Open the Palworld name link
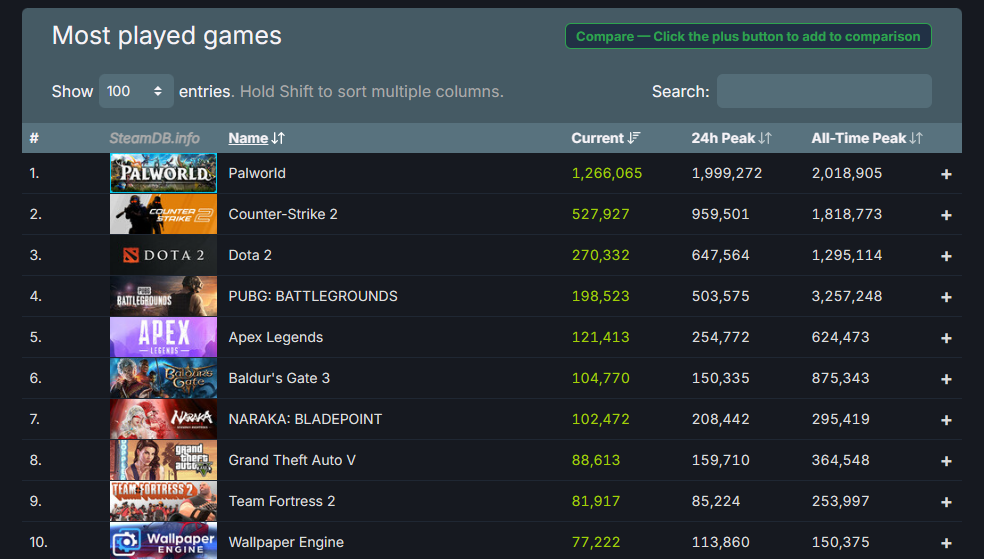 tap(257, 173)
